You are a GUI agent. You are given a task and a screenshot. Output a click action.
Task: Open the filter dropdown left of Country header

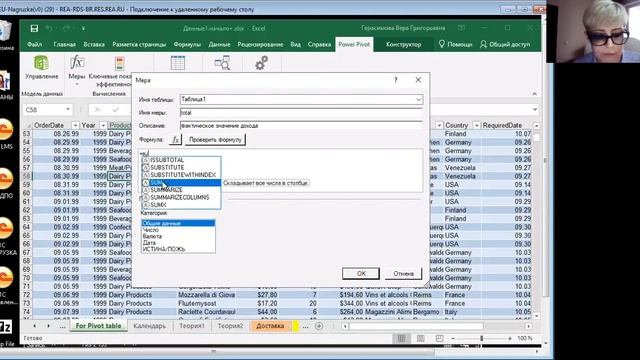click(x=439, y=125)
